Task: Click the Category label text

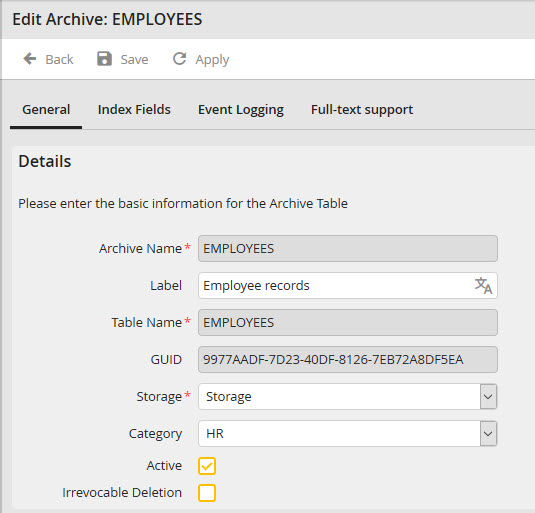Action: click(155, 434)
